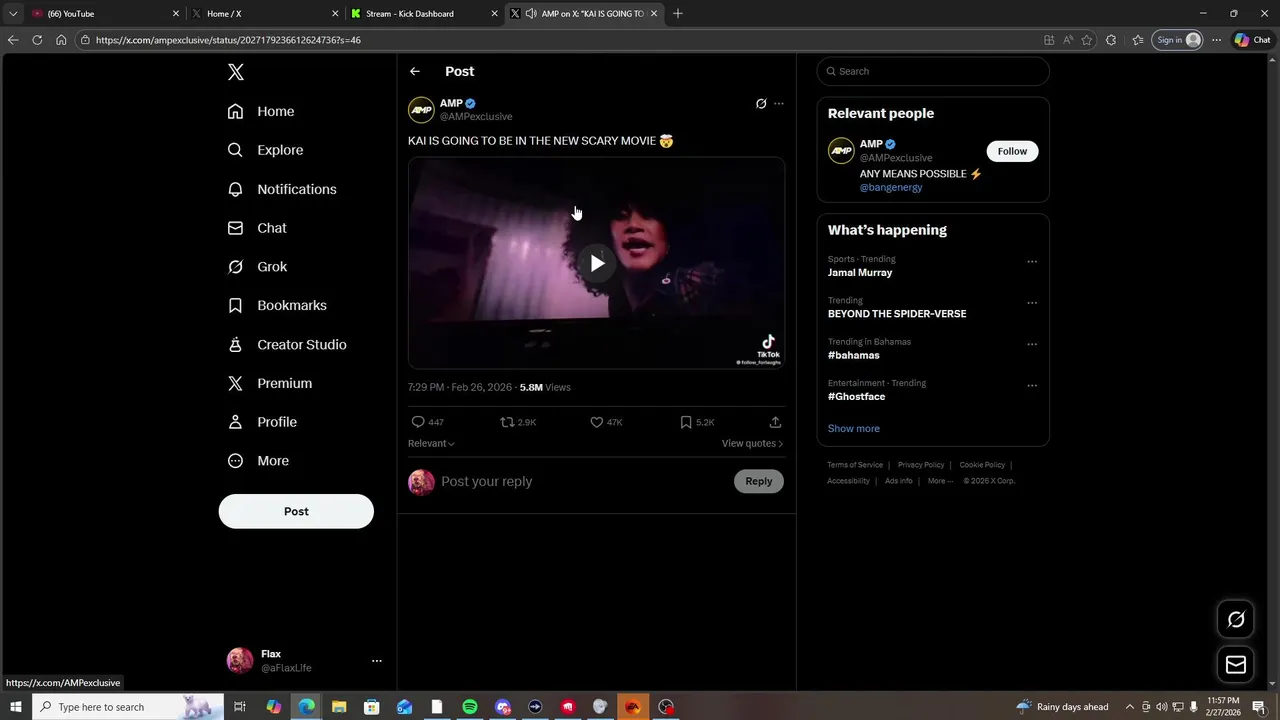Play the video in the AMP post
Image resolution: width=1280 pixels, height=720 pixels.
tap(597, 263)
